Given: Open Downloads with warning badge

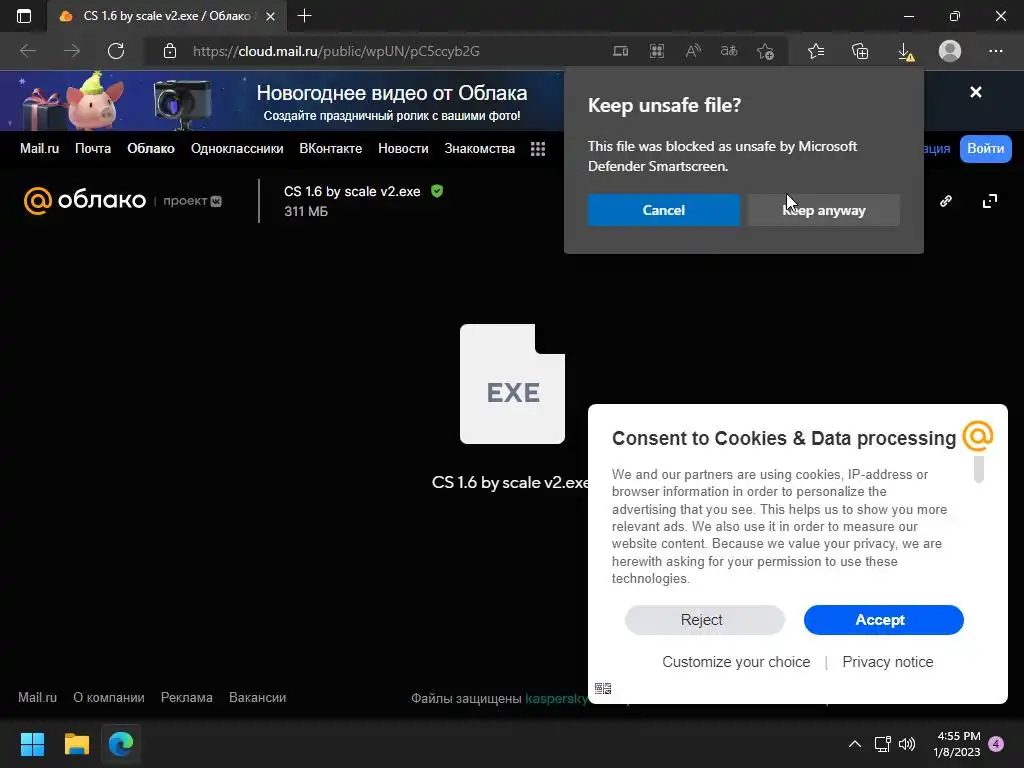Looking at the screenshot, I should click(906, 52).
